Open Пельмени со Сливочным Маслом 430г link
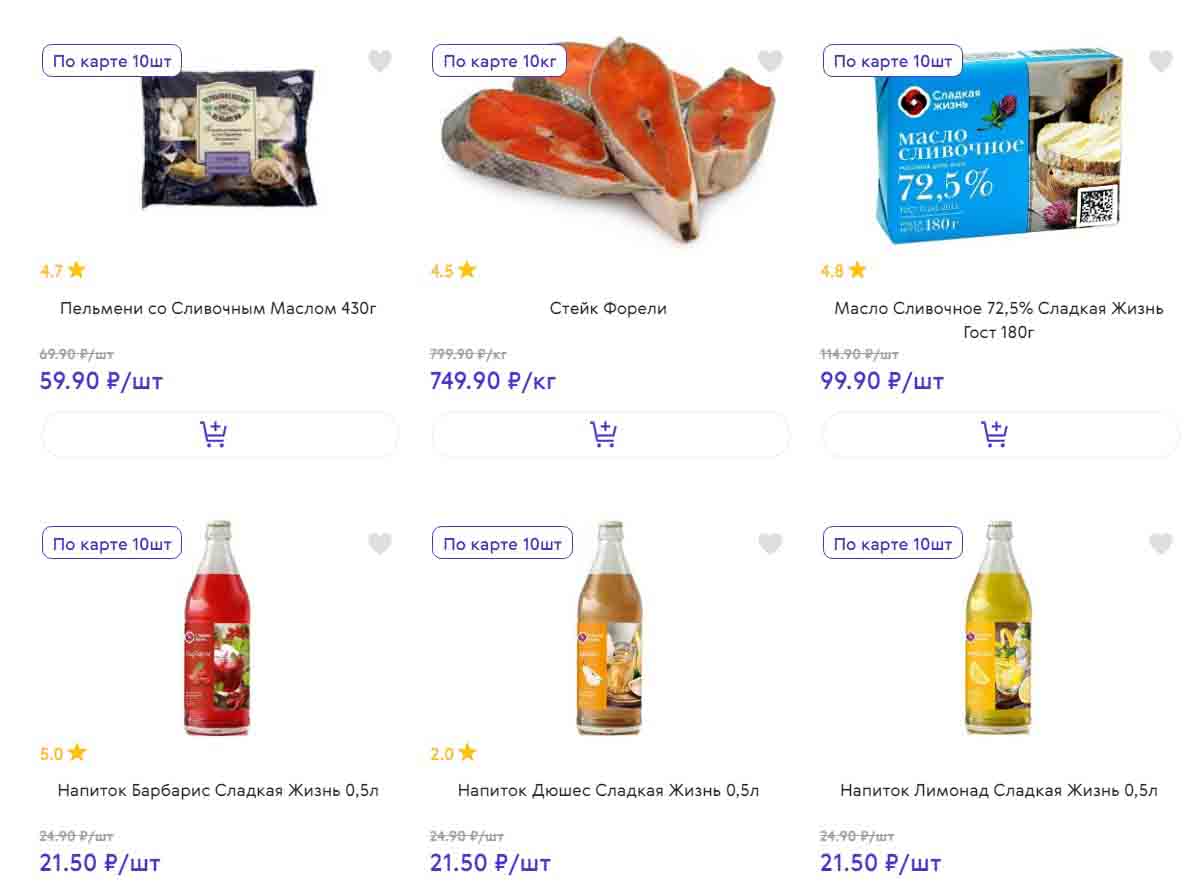 pyautogui.click(x=219, y=308)
